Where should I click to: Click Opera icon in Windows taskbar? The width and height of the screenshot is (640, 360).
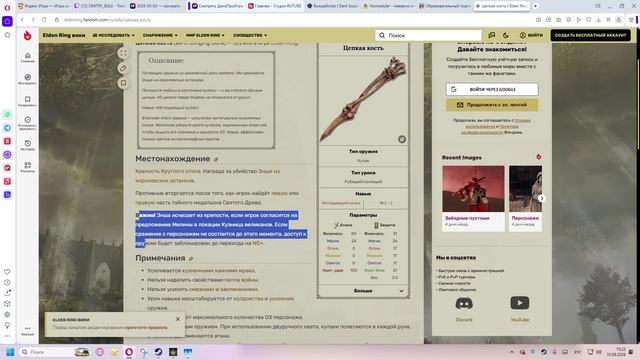coord(129,352)
